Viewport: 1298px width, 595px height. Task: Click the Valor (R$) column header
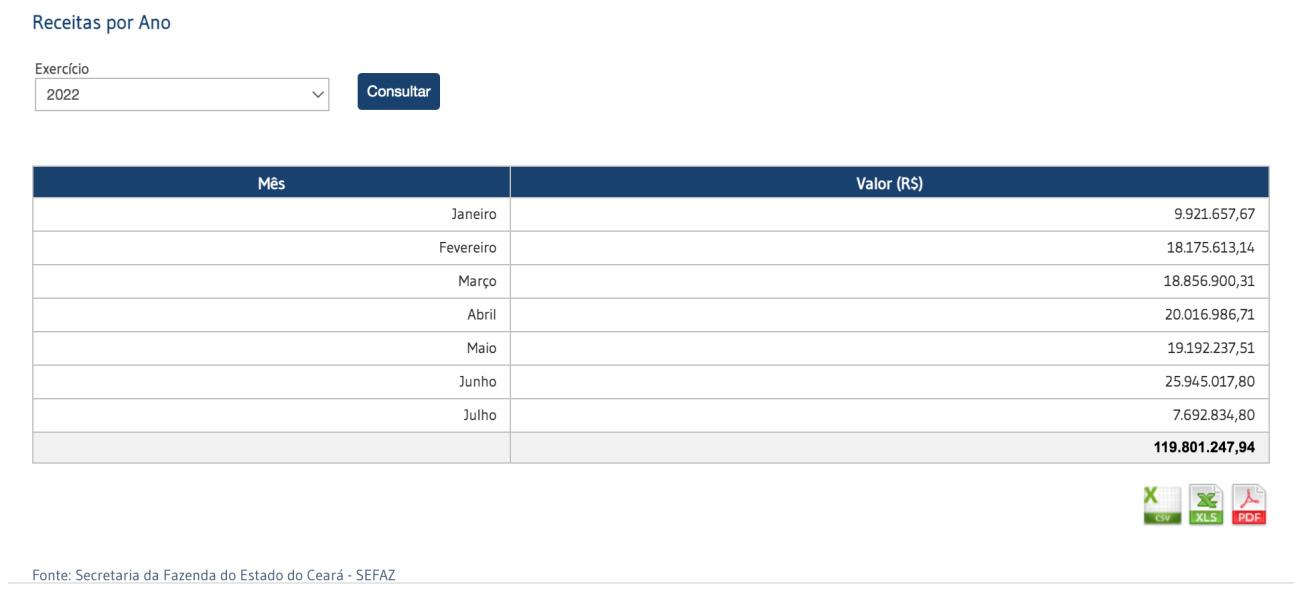tap(889, 182)
